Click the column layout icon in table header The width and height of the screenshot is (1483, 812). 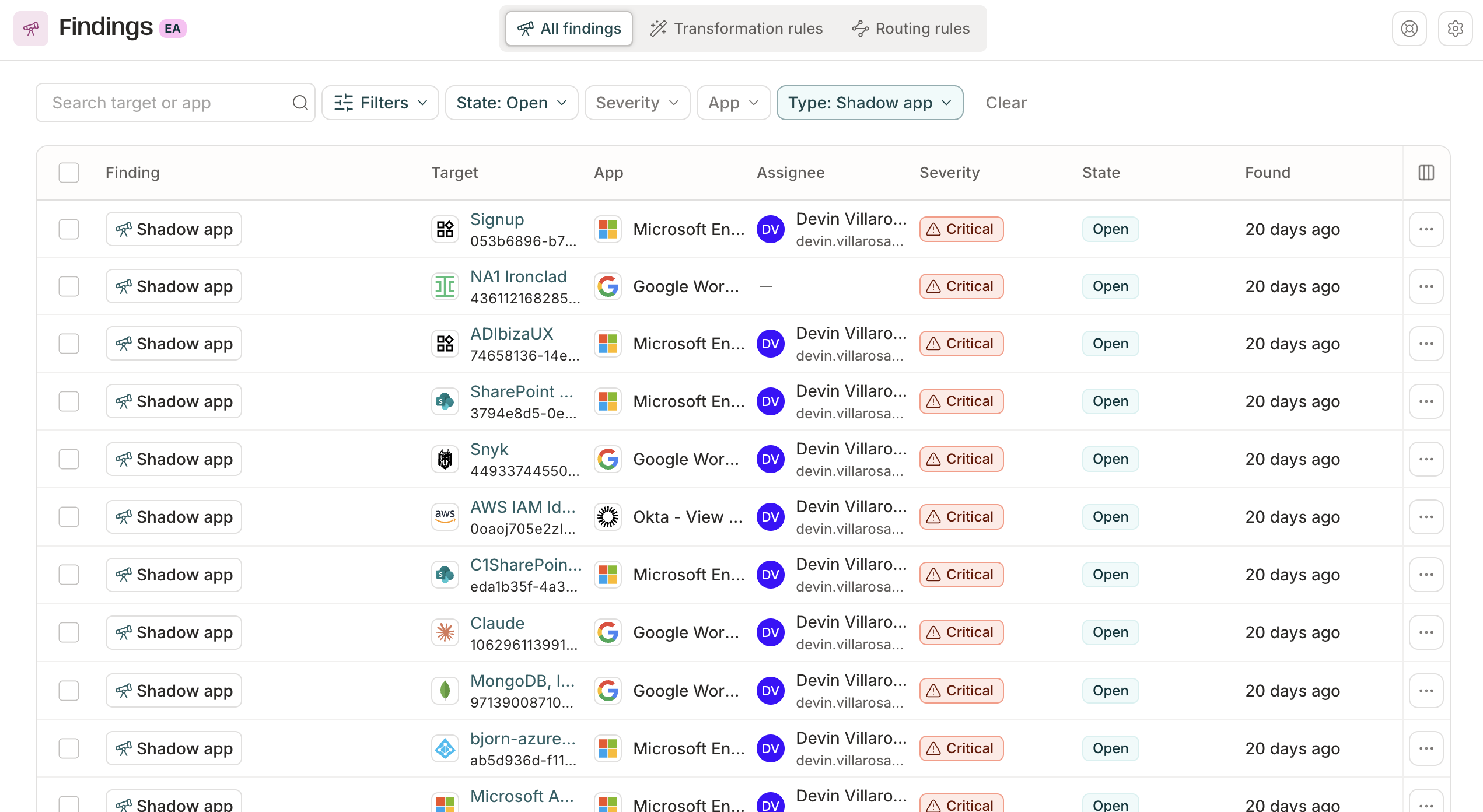1426,173
